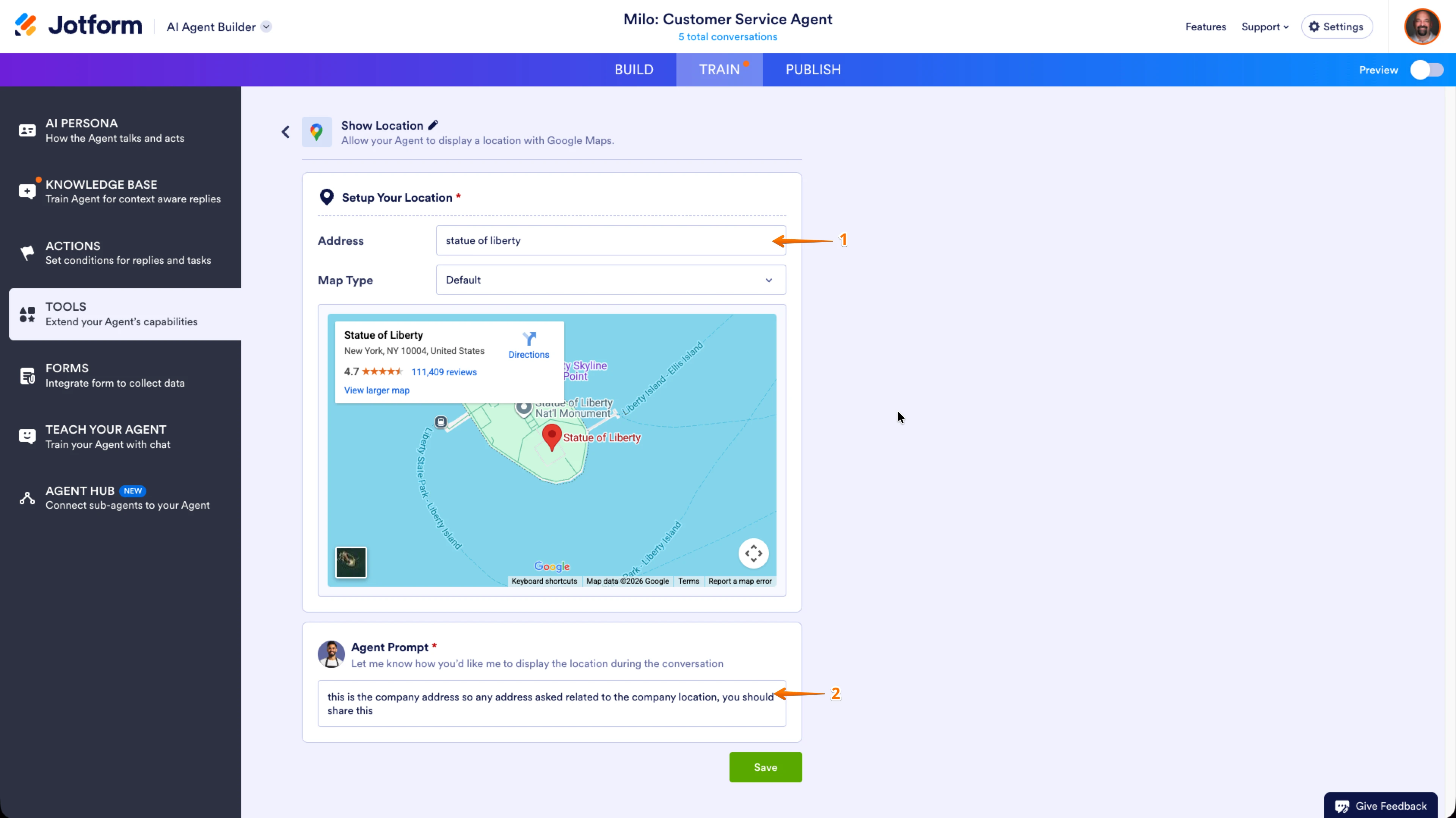
Task: Expand the Support menu
Action: [1265, 27]
